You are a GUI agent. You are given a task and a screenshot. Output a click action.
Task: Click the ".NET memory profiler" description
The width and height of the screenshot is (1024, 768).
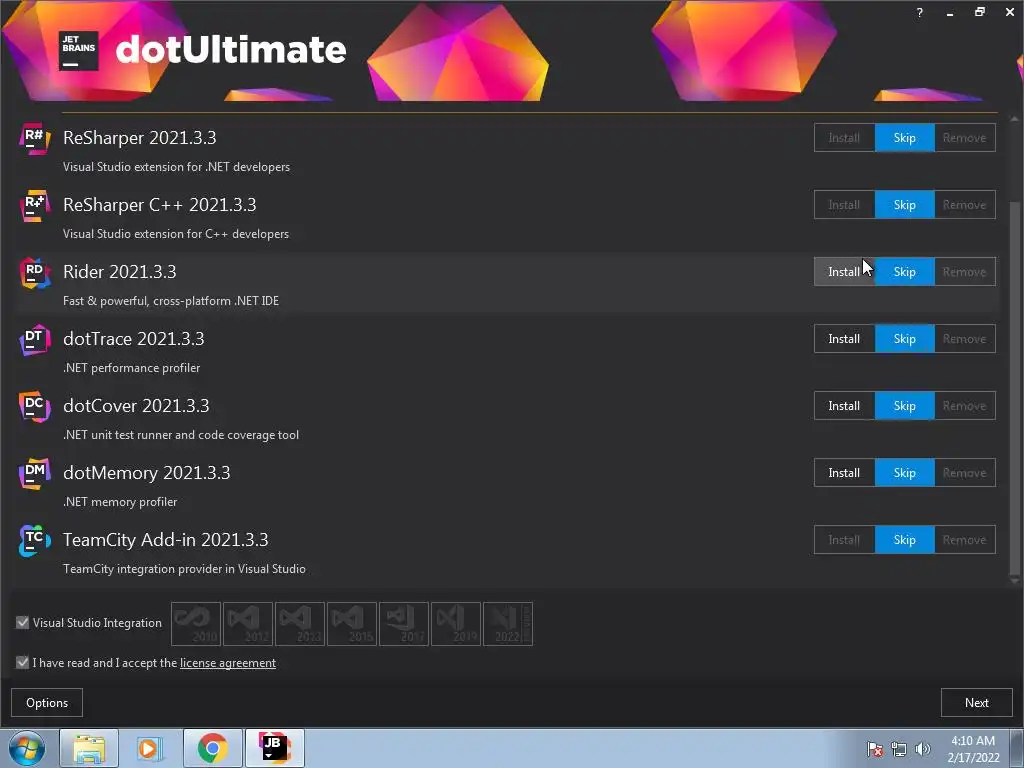coord(120,502)
